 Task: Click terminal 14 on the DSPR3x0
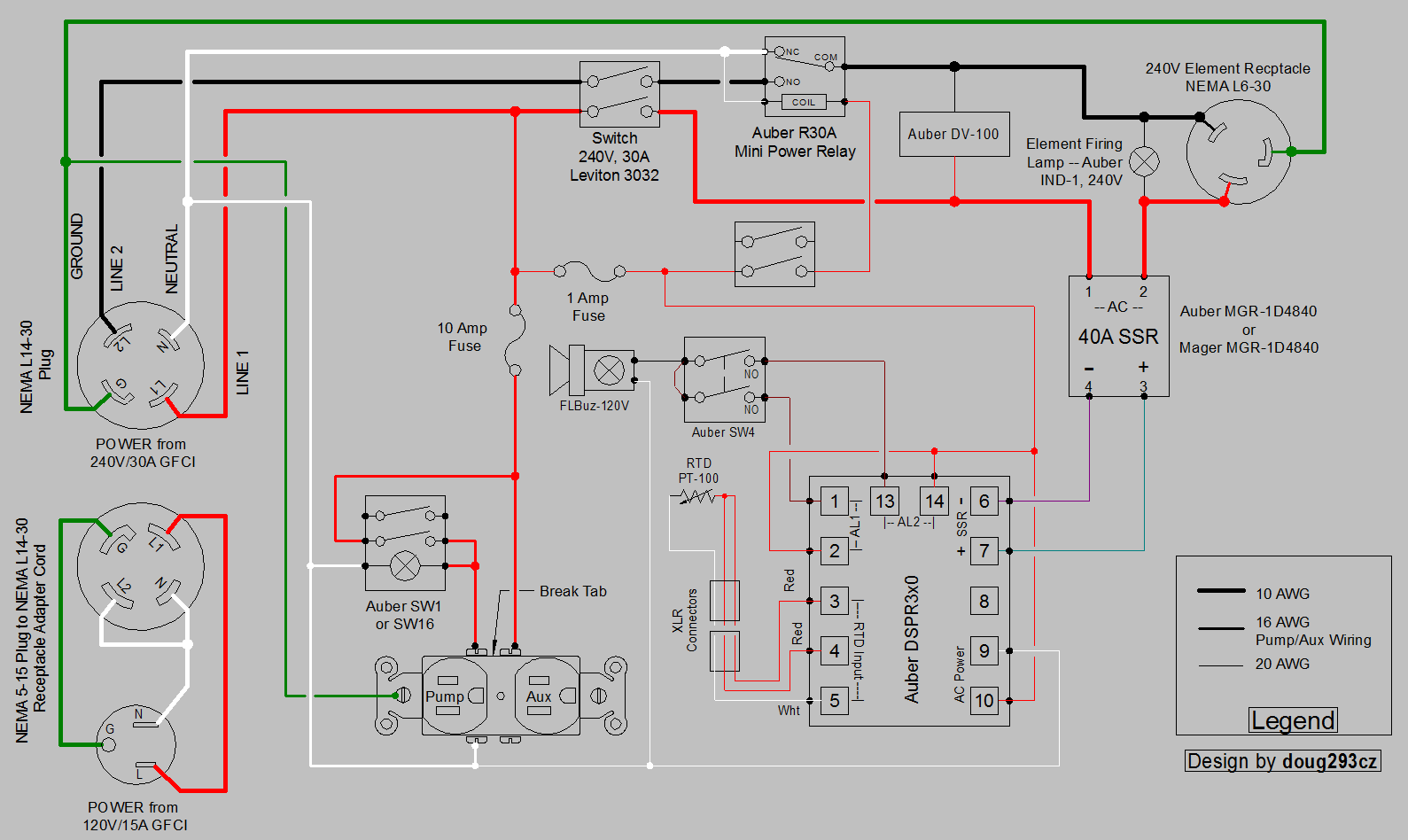(x=935, y=502)
